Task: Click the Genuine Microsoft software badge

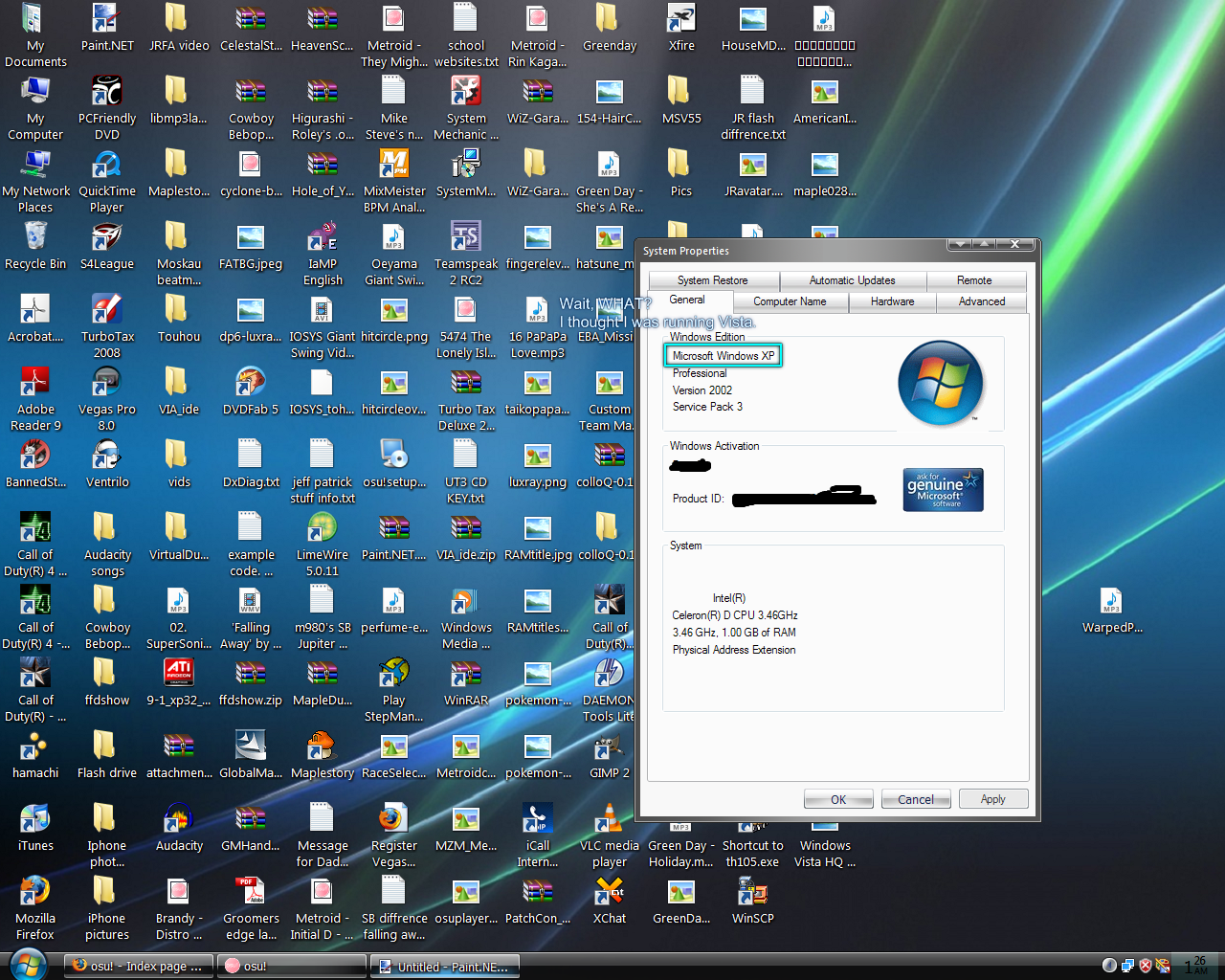Action: pyautogui.click(x=943, y=489)
